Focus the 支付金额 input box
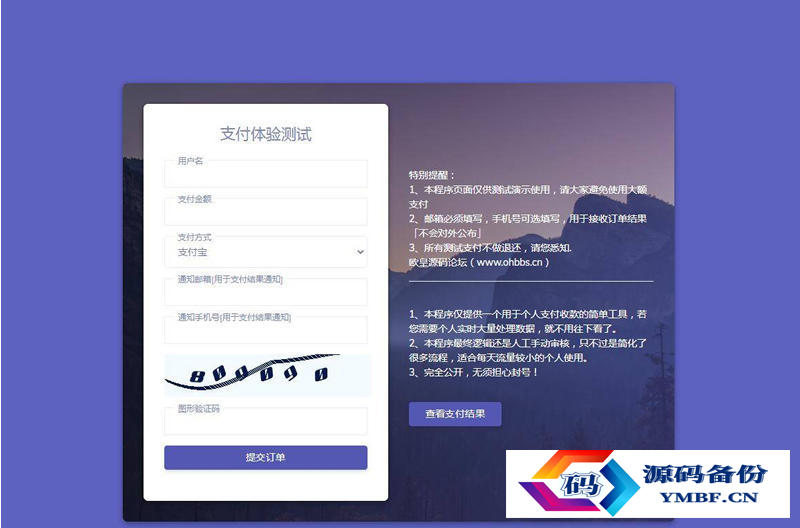The width and height of the screenshot is (800, 528). pos(265,212)
